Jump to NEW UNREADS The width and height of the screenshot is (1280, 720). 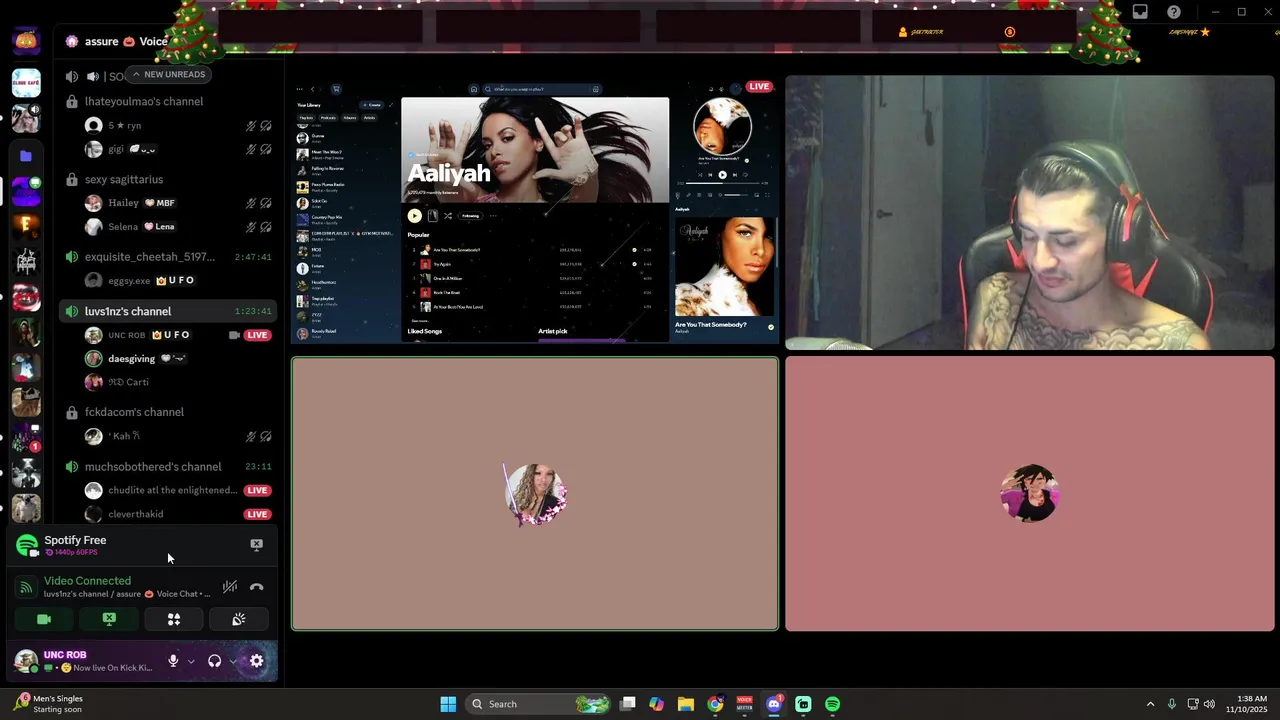tap(168, 74)
